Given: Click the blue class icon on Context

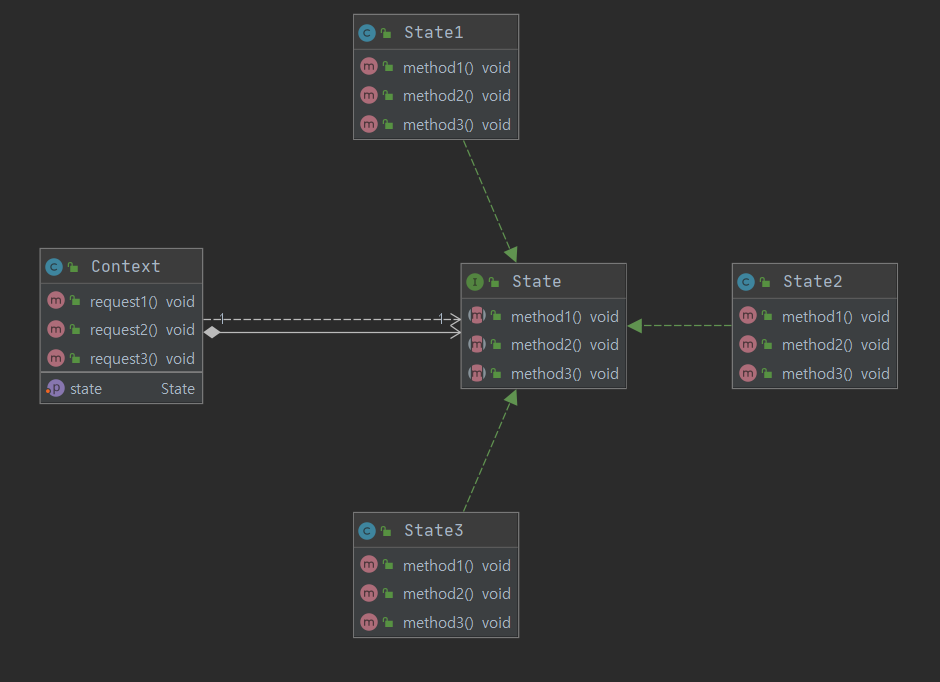Looking at the screenshot, I should coord(52,266).
